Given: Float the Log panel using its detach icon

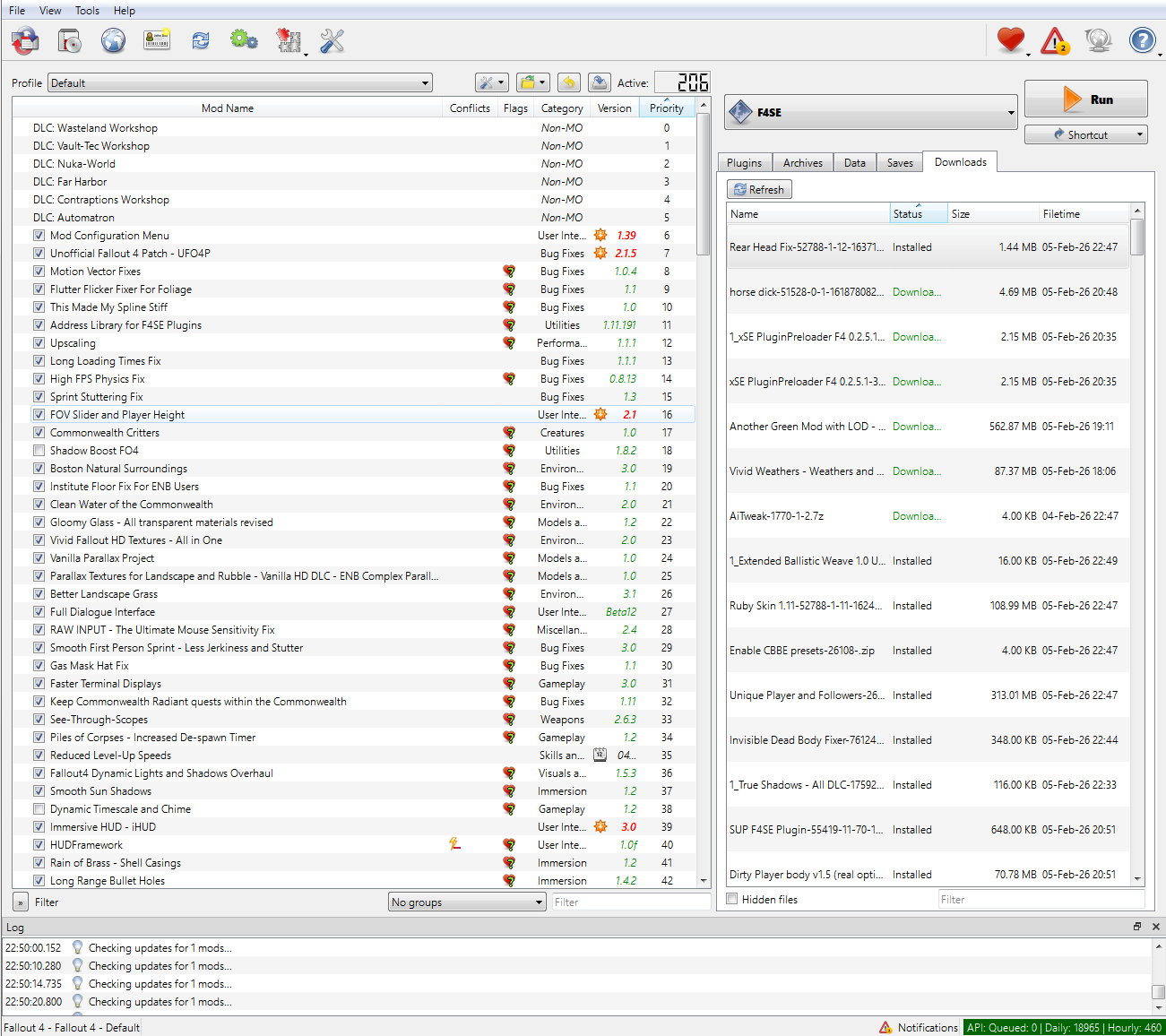Looking at the screenshot, I should (1137, 927).
